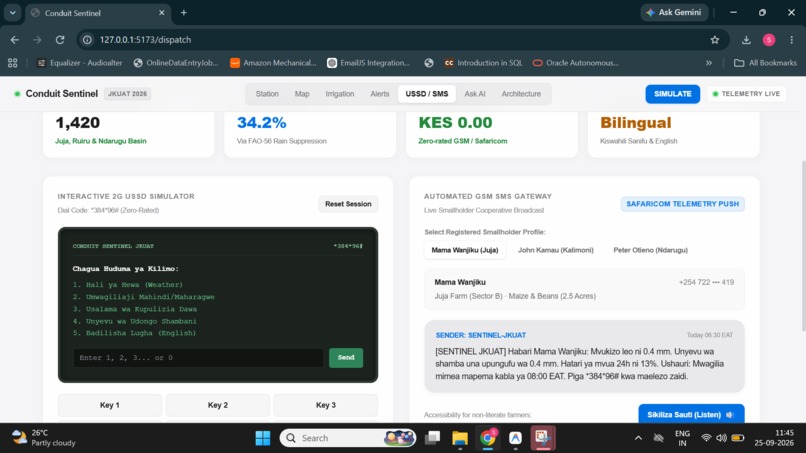Open the apps grid in bookmarks bar
806x453 pixels.
pos(13,63)
